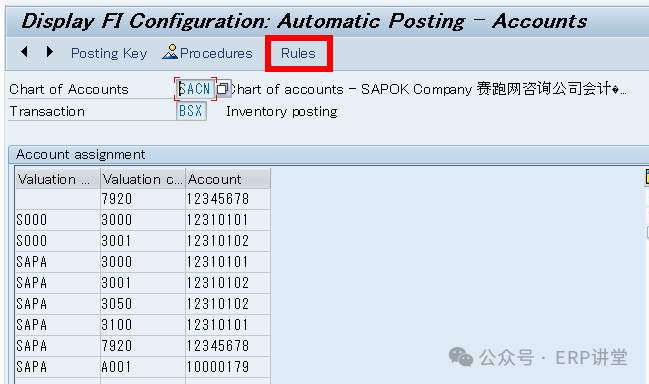Select the account 10000179 cell
The height and width of the screenshot is (384, 649).
228,367
